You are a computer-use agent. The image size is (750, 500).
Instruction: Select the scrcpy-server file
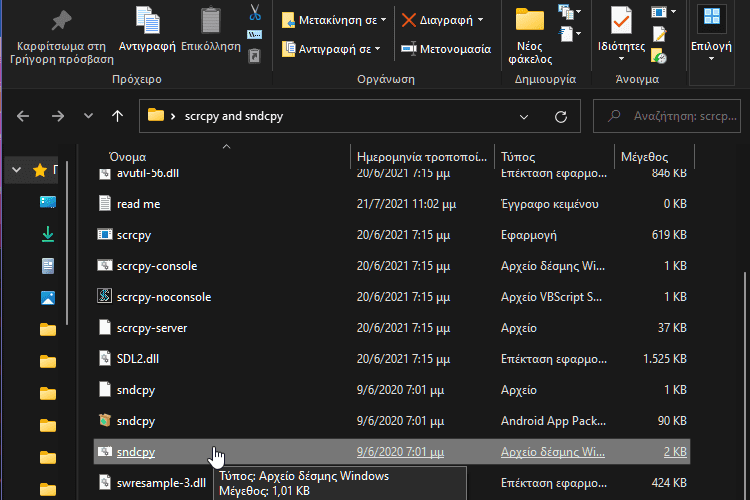coord(391,328)
